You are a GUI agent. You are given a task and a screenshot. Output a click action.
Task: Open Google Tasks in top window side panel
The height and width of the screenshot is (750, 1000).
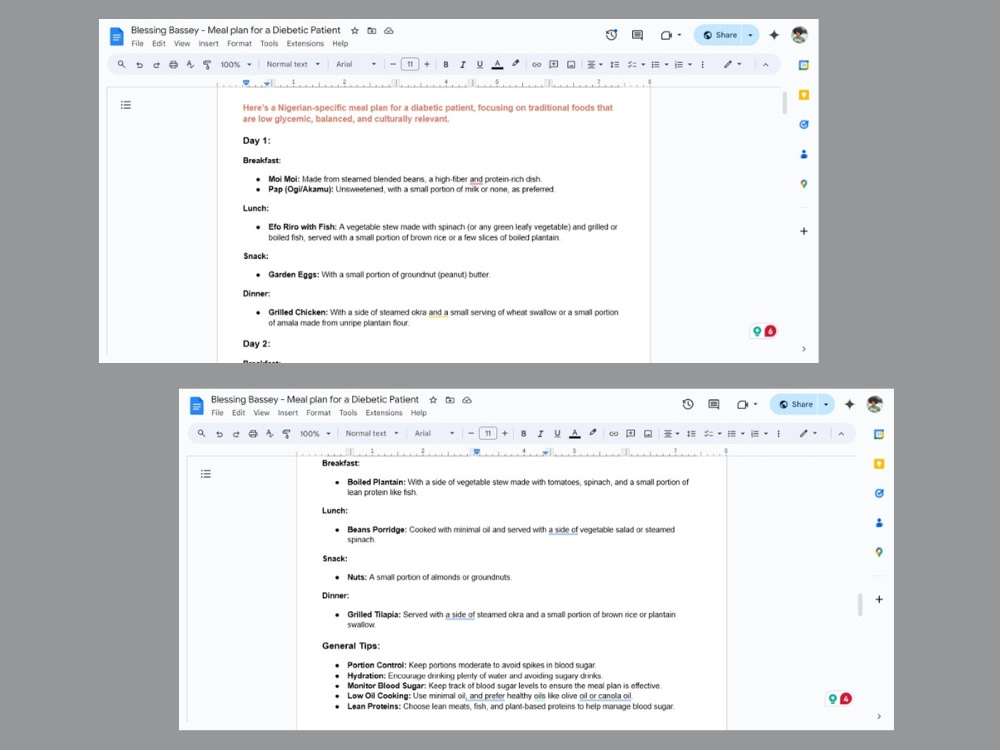(804, 124)
